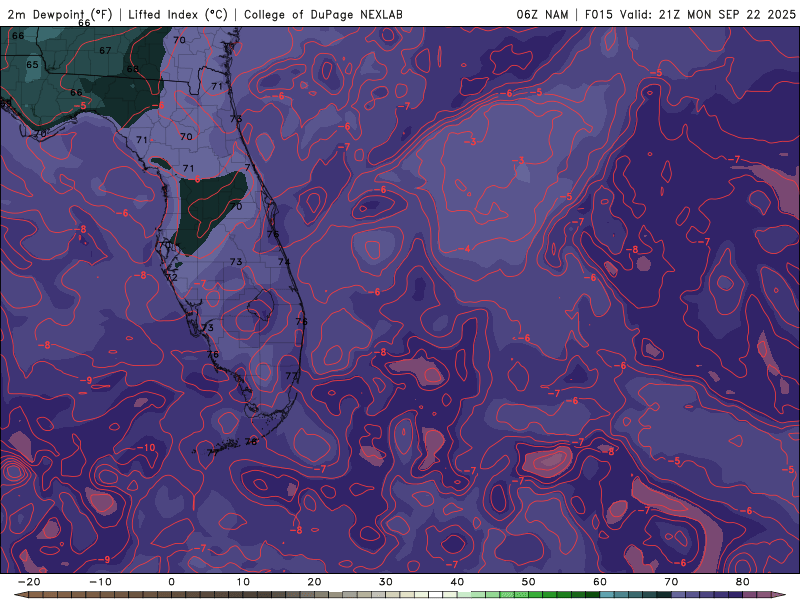This screenshot has height=600, width=800.
Task: Click the "80" tick label on the color scale
Action: (x=743, y=582)
